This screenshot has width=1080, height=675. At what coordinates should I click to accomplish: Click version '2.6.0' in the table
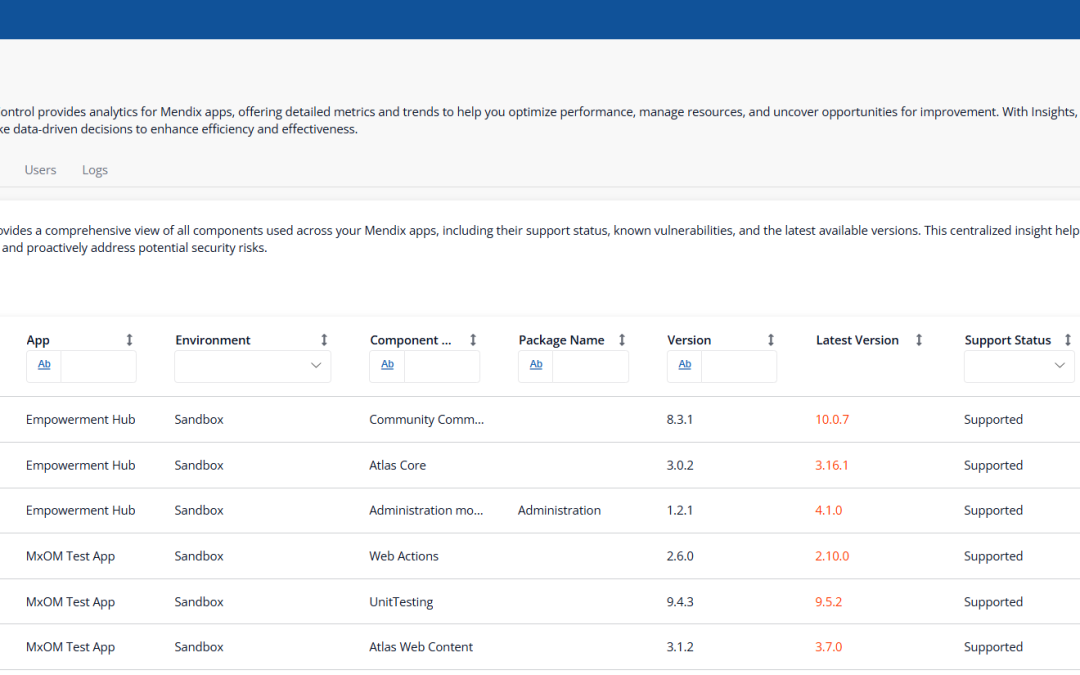coord(680,556)
